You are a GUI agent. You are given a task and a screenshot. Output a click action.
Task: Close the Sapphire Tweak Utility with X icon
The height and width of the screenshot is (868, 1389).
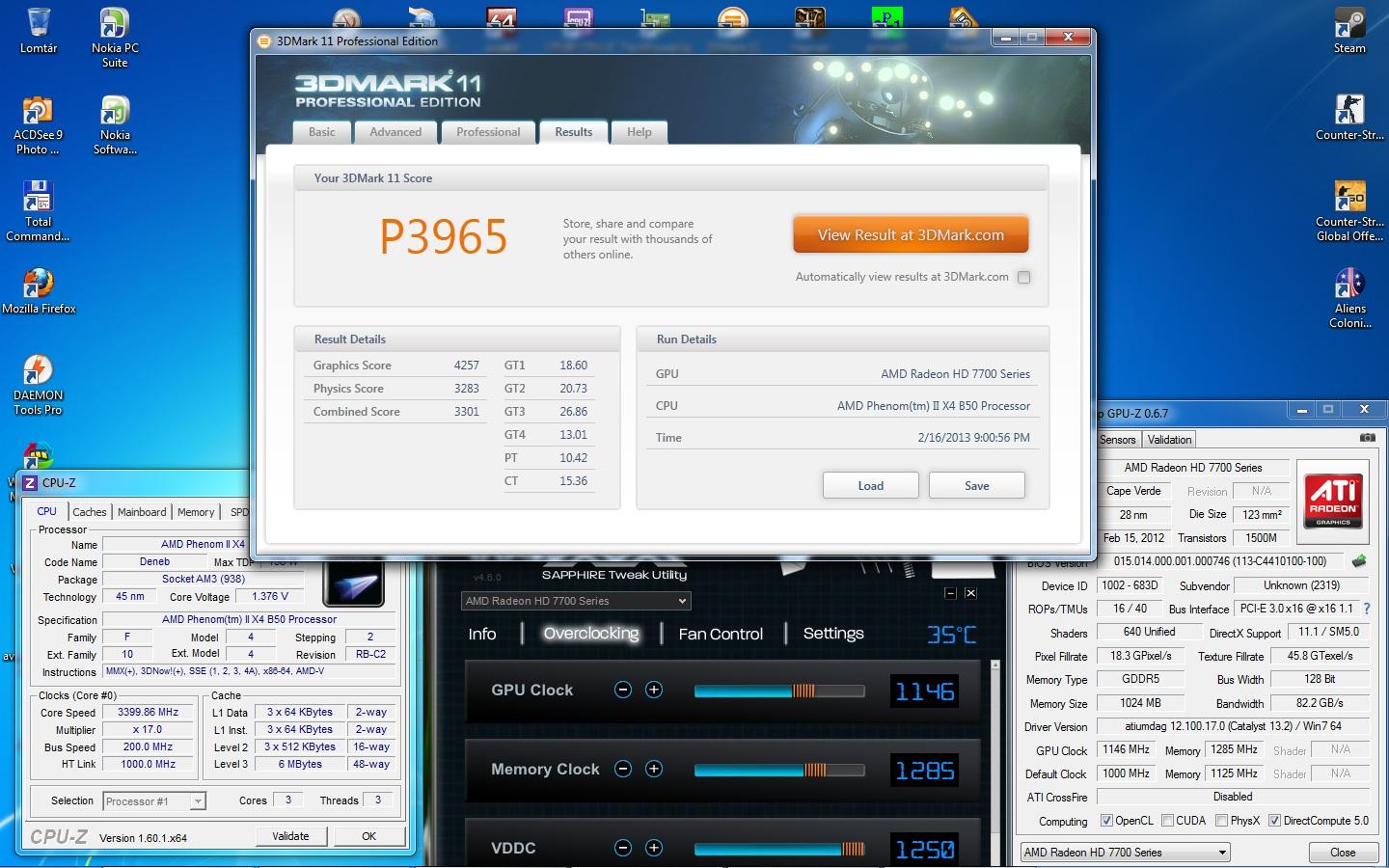[970, 593]
